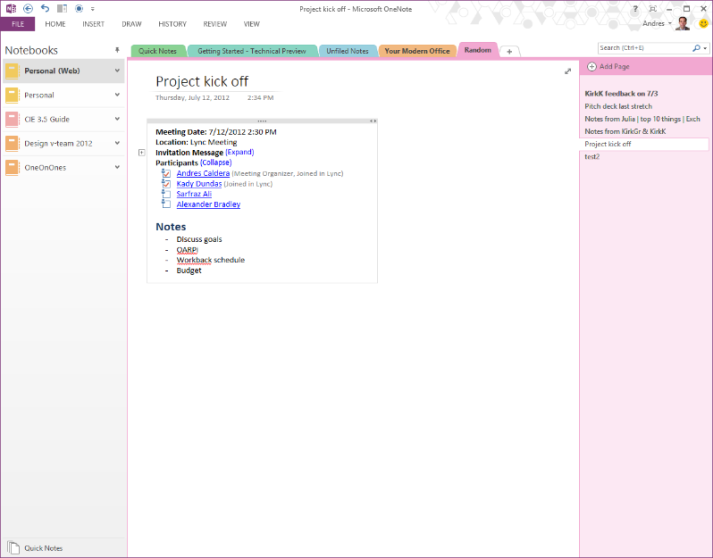The width and height of the screenshot is (713, 558).
Task: Open the Andres account dropdown
Action: click(657, 24)
